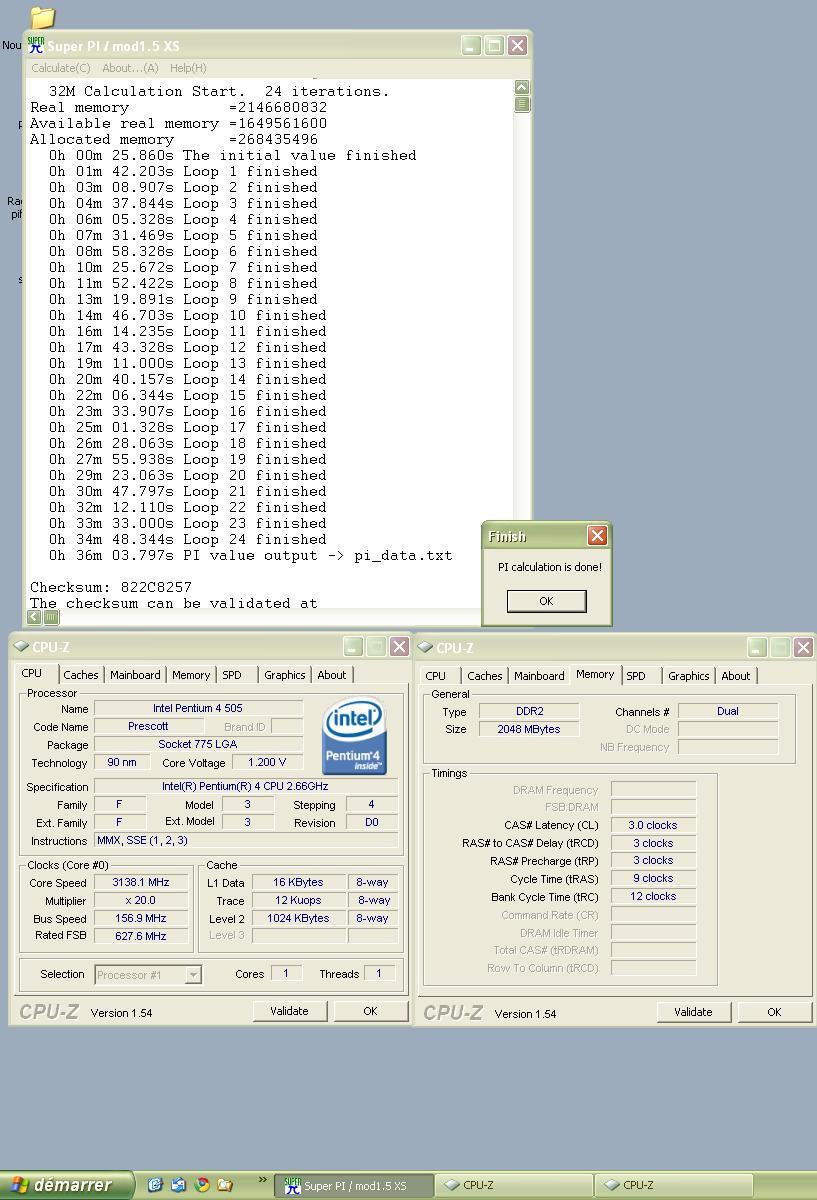Click the right CPU-Z title bar icon
The image size is (817, 1200).
point(425,648)
